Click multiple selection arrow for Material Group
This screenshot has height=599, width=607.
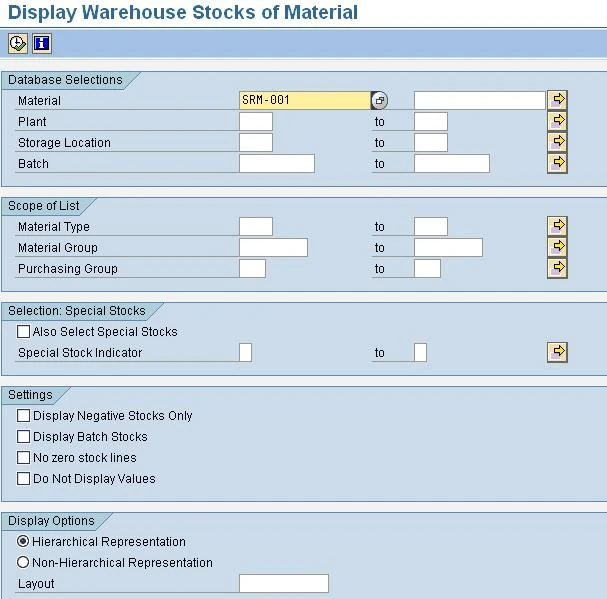click(558, 247)
